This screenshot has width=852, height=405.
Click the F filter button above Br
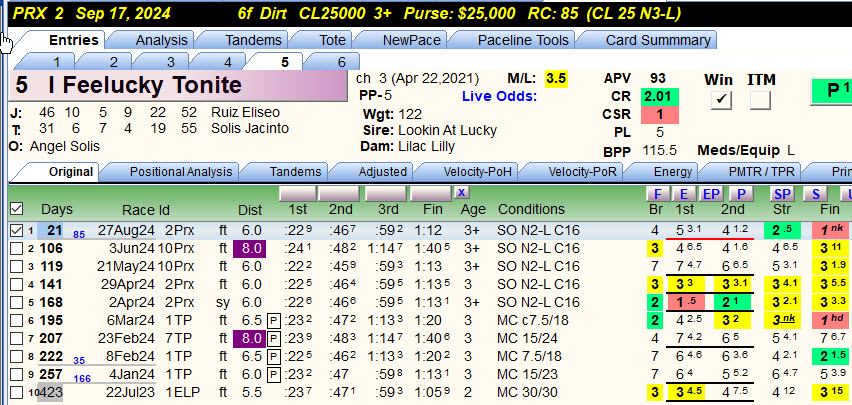[x=657, y=194]
